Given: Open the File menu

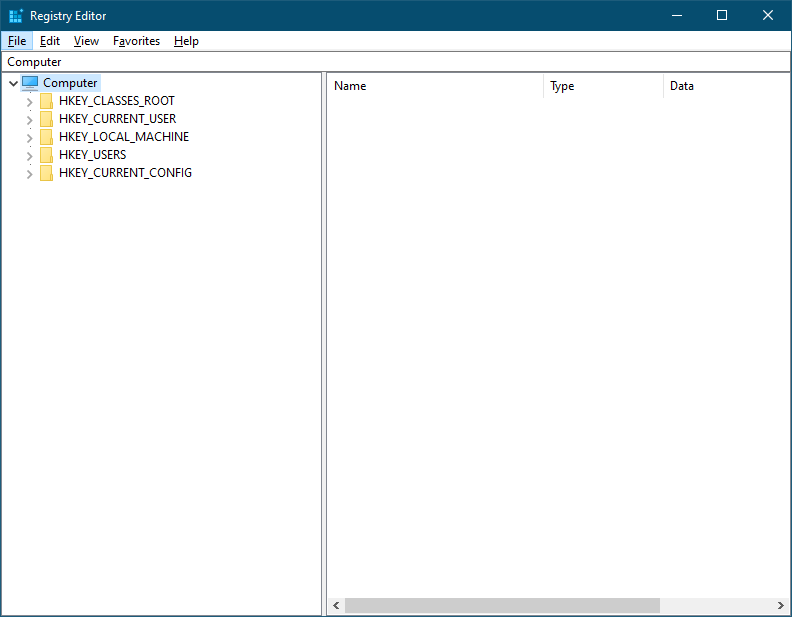Looking at the screenshot, I should 17,41.
